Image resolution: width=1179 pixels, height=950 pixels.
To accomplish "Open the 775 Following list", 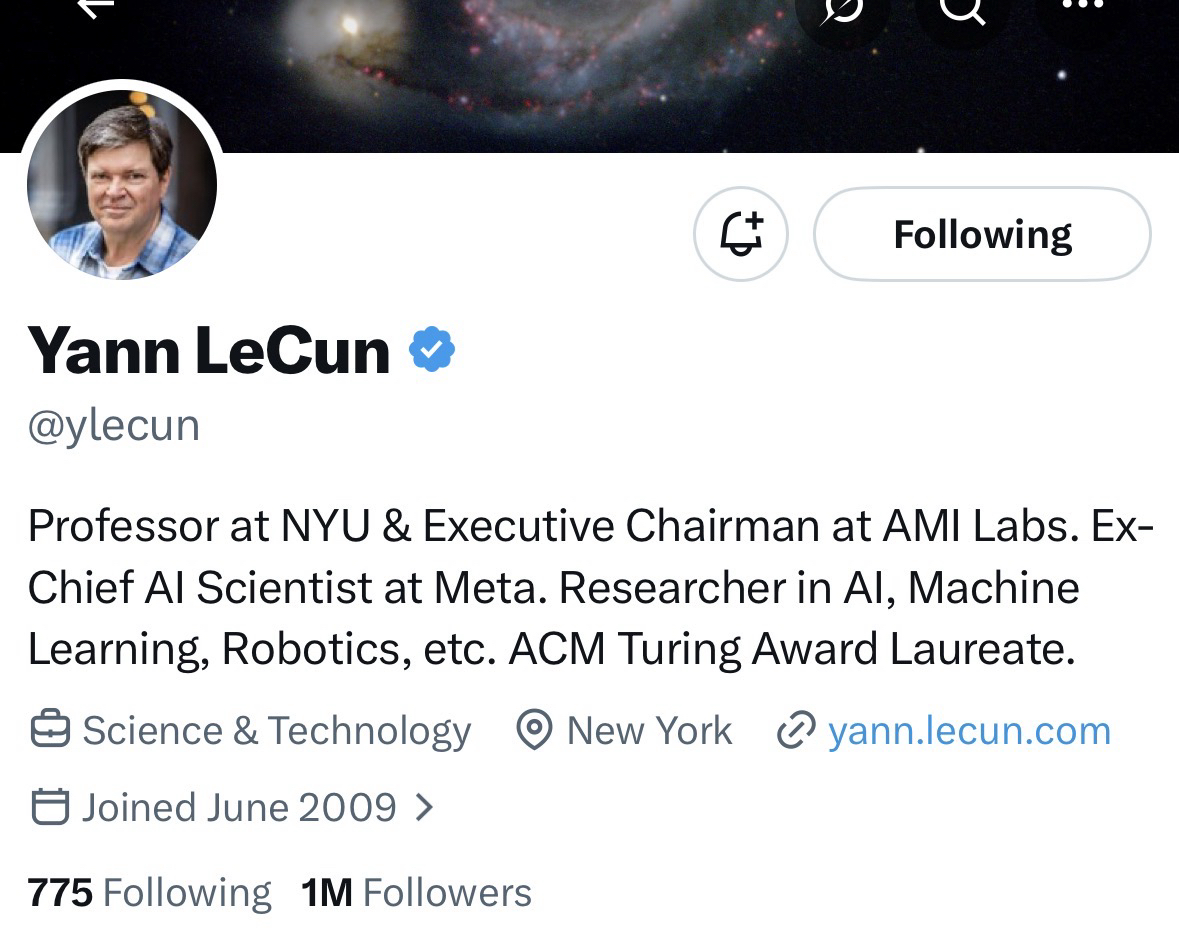I will 149,892.
